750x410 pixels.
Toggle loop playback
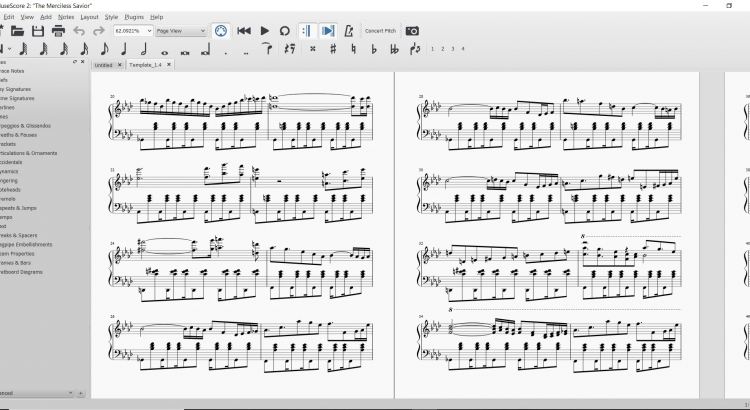pos(285,31)
